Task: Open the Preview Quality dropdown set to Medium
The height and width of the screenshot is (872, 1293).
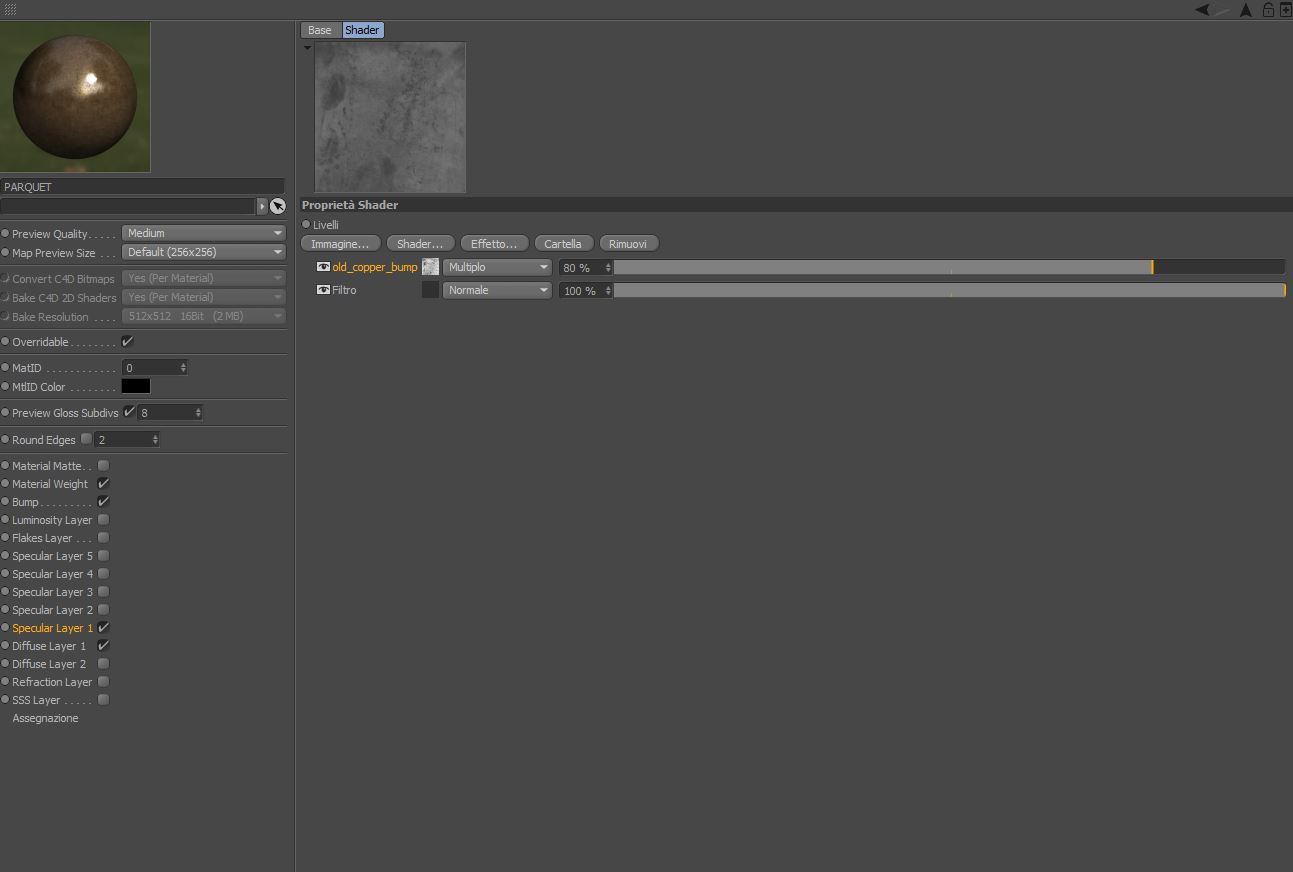Action: click(x=204, y=233)
